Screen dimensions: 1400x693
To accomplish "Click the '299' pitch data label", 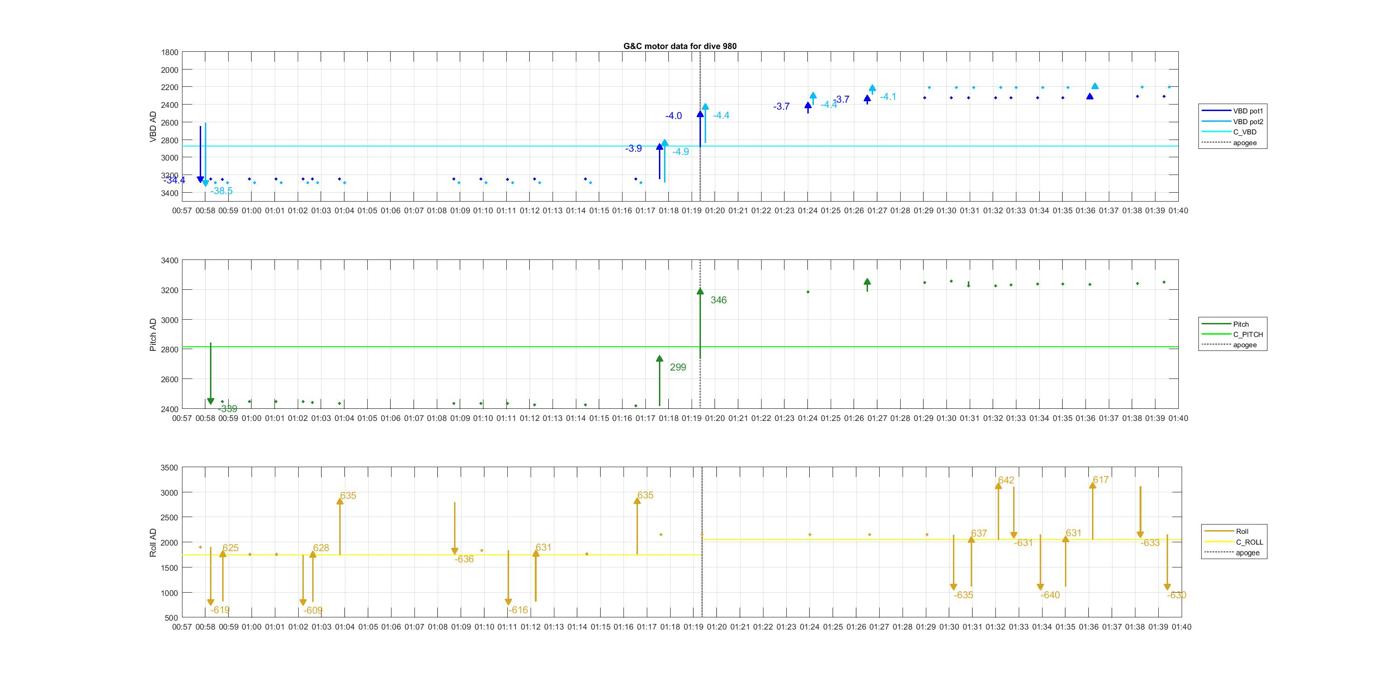I will [x=678, y=368].
